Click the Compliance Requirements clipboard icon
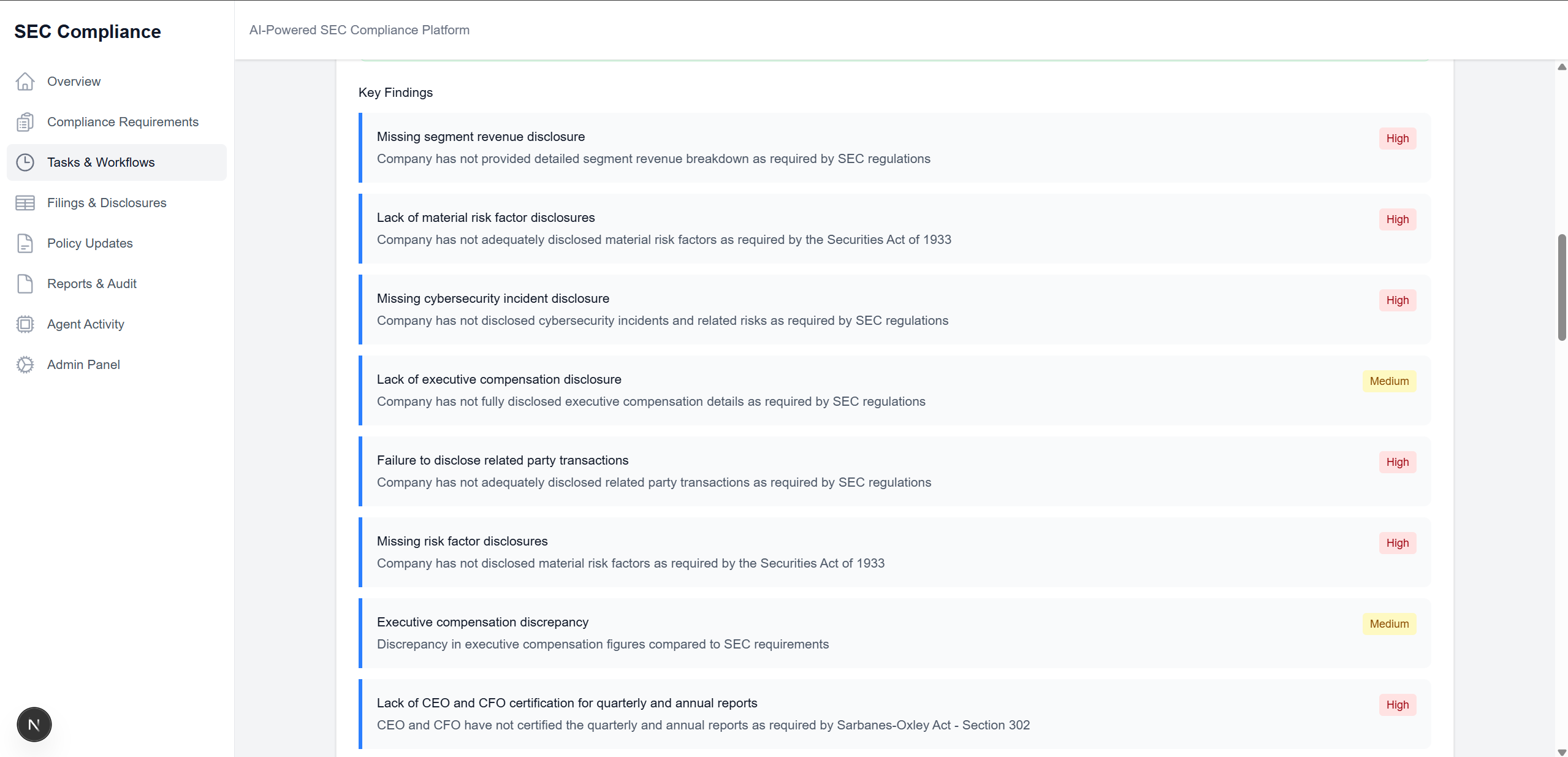This screenshot has height=757, width=1568. click(25, 122)
